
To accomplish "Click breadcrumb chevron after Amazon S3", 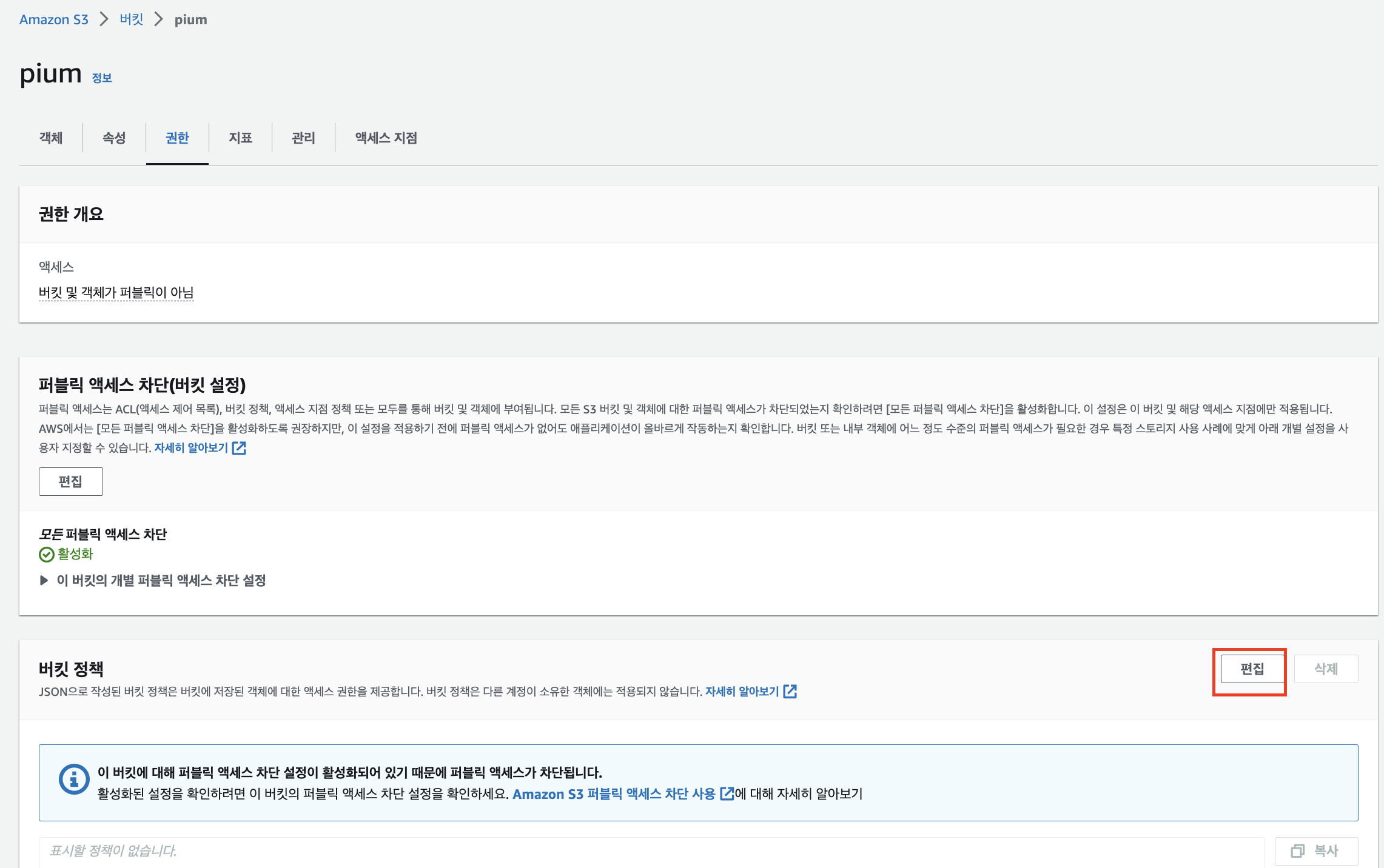I will click(x=104, y=19).
